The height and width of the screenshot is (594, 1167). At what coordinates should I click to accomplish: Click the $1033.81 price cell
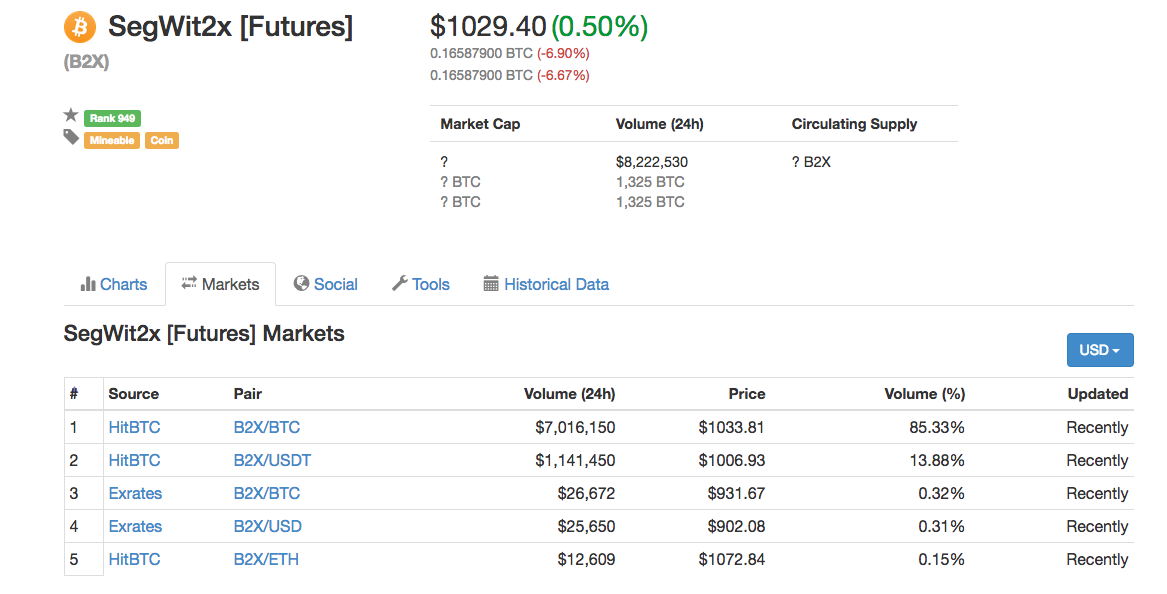point(732,427)
